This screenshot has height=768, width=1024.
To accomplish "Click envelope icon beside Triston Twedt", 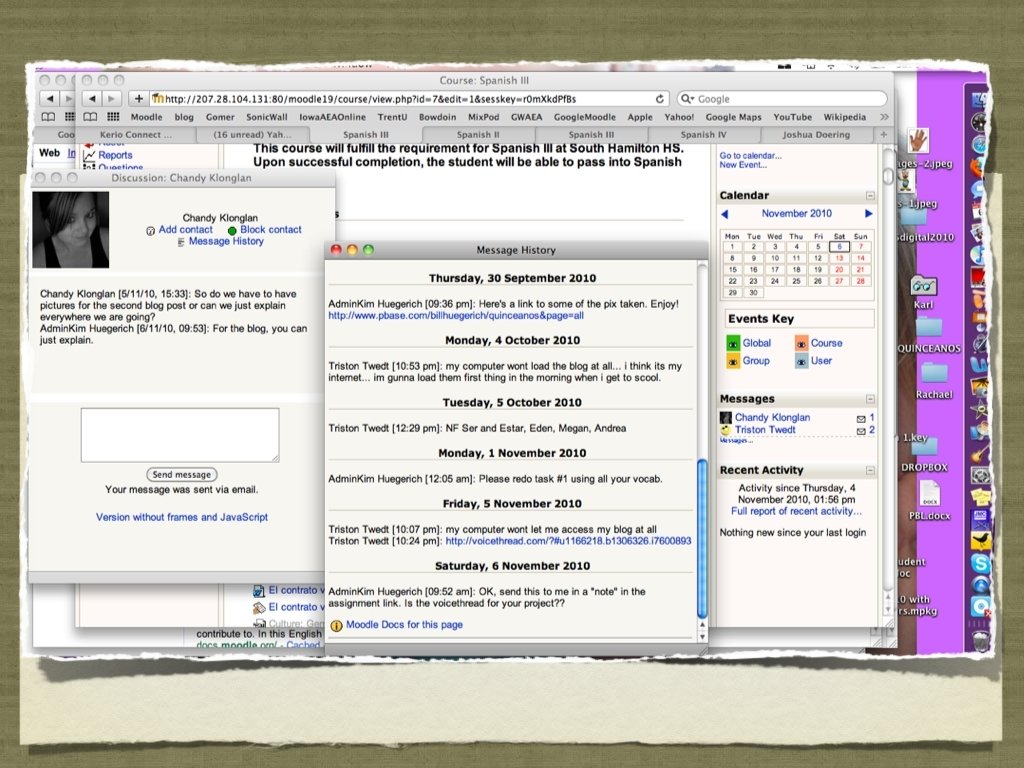I will pyautogui.click(x=861, y=431).
